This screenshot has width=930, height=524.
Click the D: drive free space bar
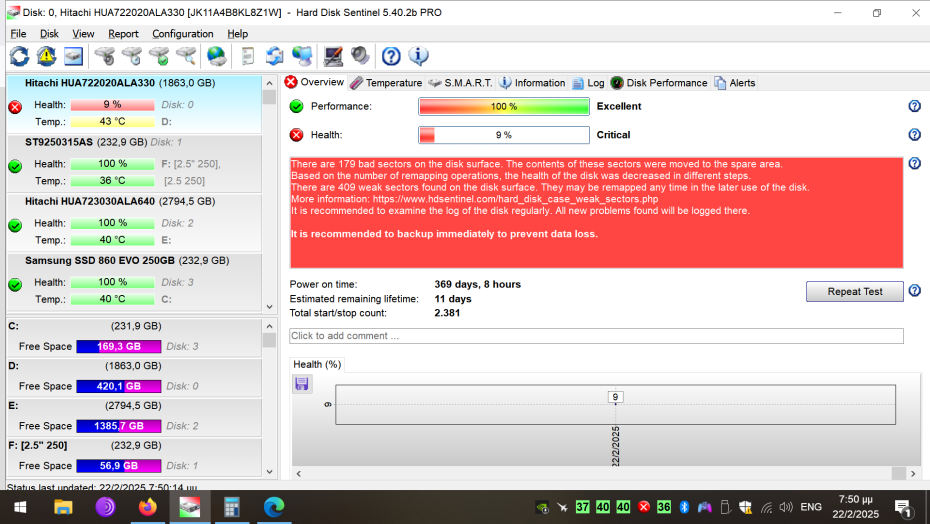[119, 386]
